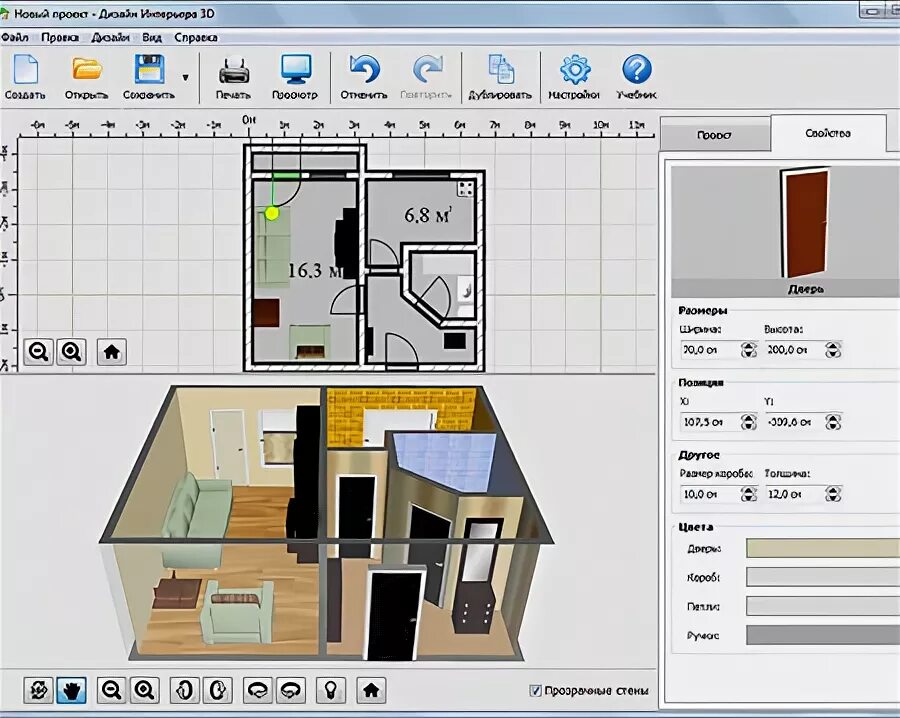The width and height of the screenshot is (900, 718).
Task: Click the 16,3 м room area label
Action: tap(315, 270)
